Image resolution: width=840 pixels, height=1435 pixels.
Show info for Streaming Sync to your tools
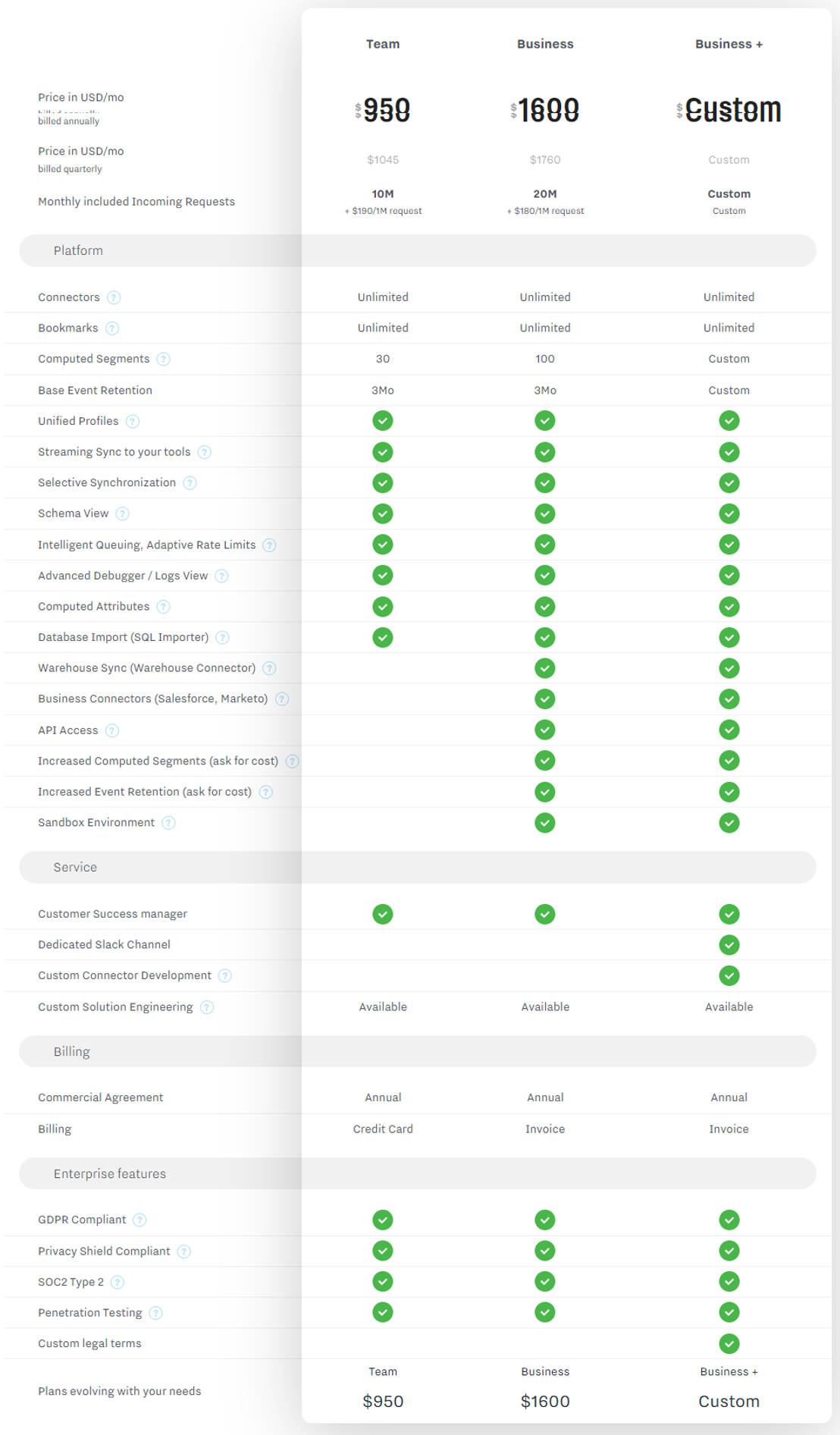[204, 452]
